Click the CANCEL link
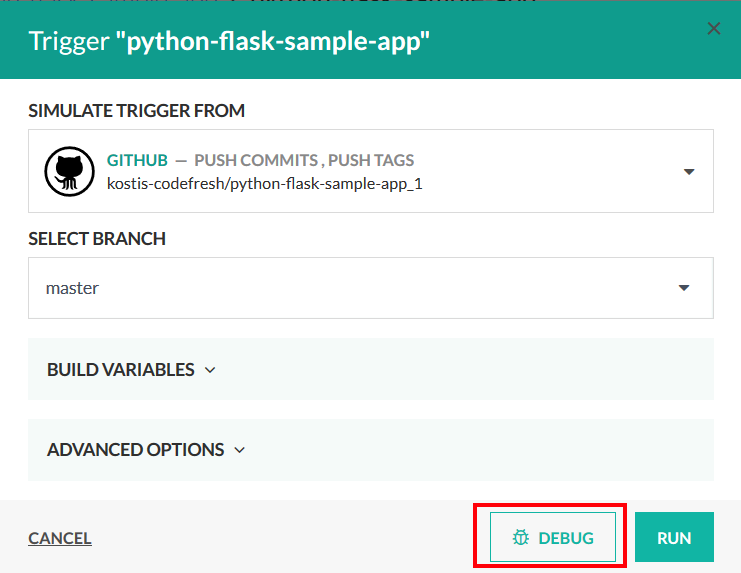Image resolution: width=741 pixels, height=573 pixels. click(x=60, y=538)
